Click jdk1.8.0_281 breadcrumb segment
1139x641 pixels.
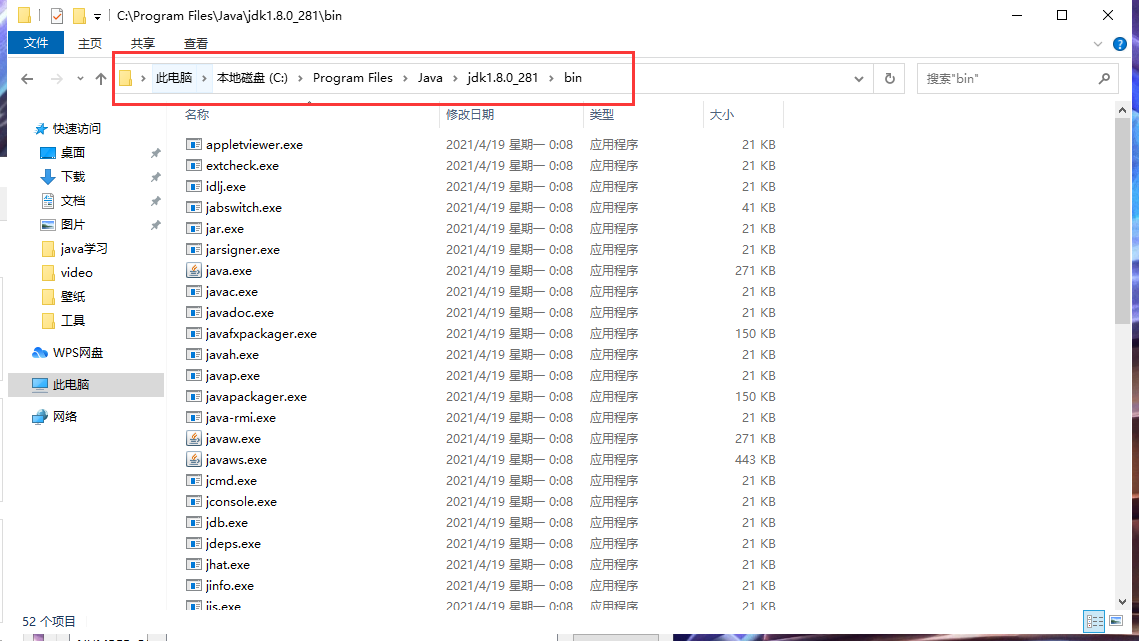[503, 78]
